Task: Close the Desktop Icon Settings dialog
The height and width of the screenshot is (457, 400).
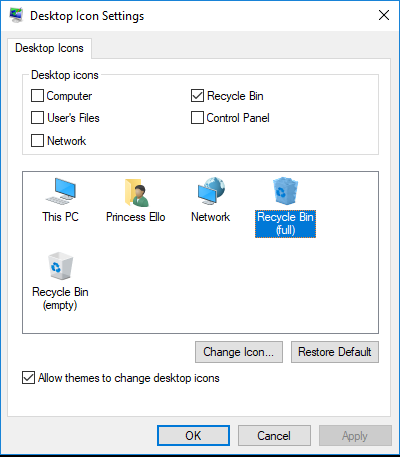Action: pos(384,15)
